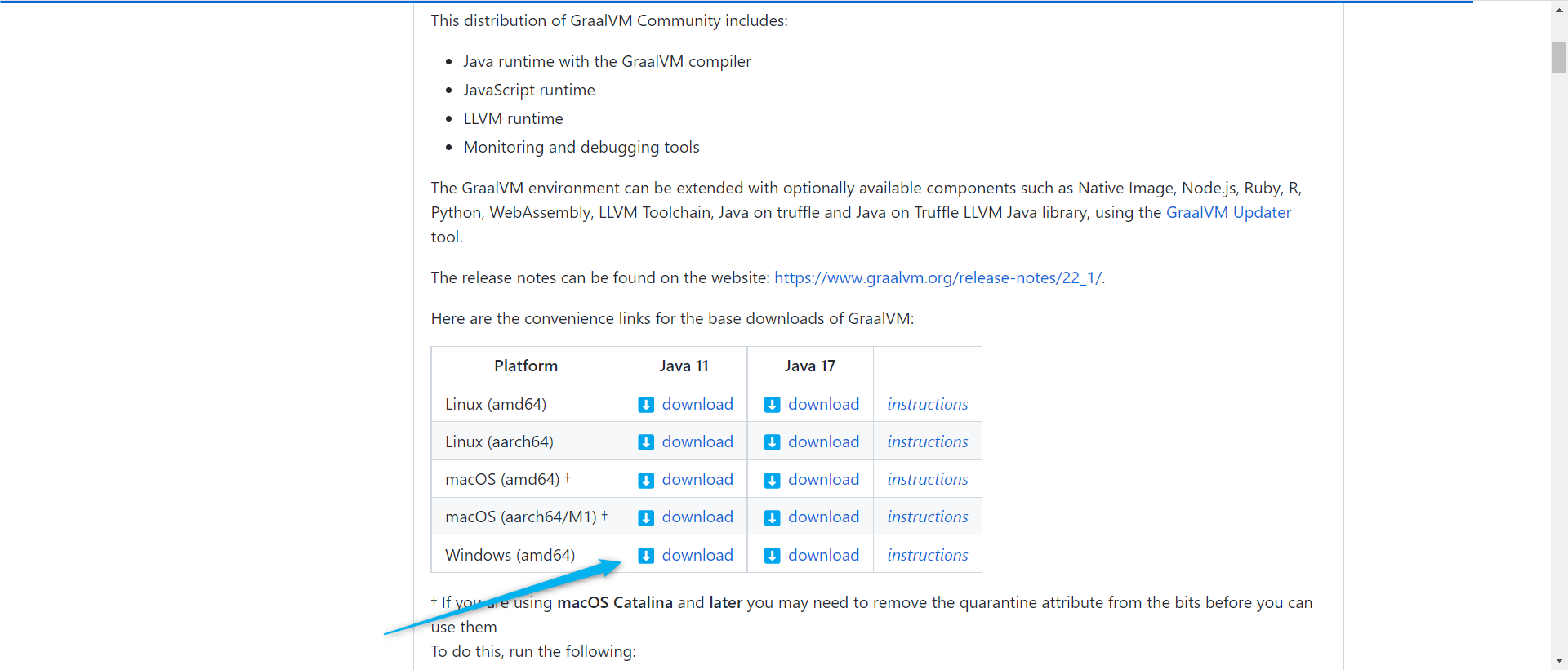Open instructions for Linux (aarch64)

[928, 441]
